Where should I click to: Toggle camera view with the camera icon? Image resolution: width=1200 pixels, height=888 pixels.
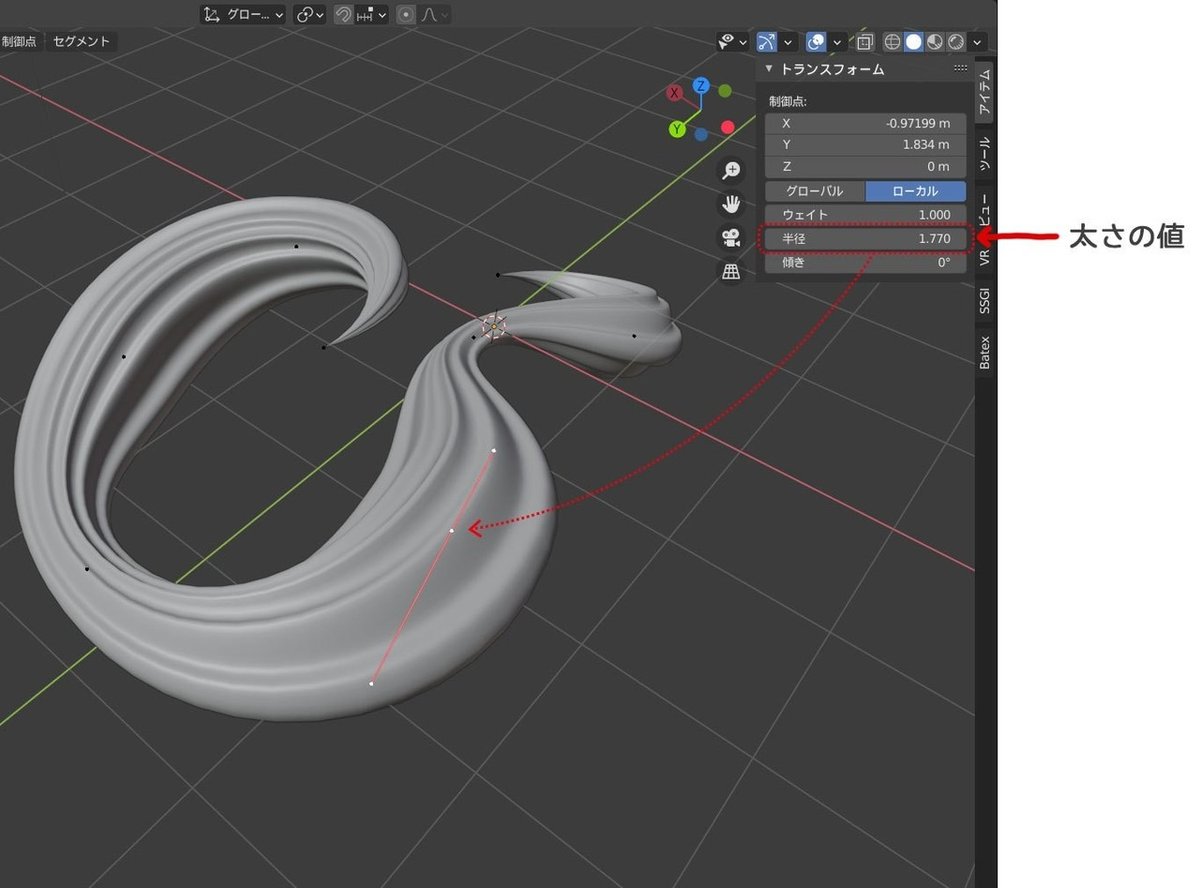pos(732,238)
